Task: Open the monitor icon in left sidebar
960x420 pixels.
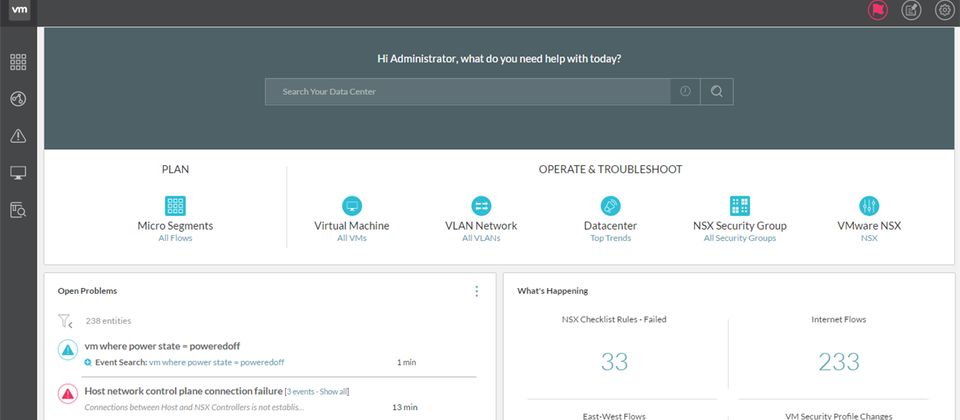Action: click(18, 173)
